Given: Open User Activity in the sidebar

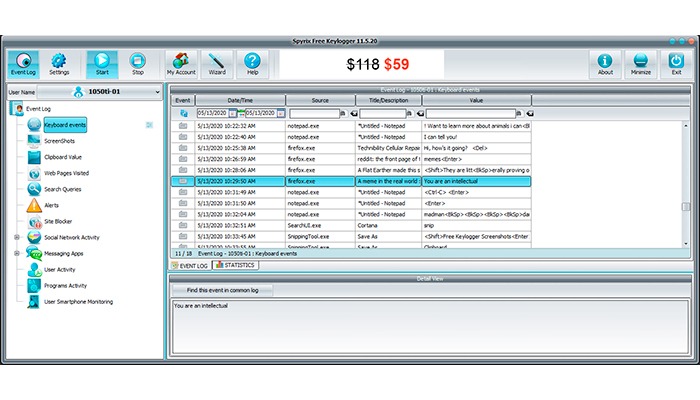Looking at the screenshot, I should pyautogui.click(x=59, y=270).
